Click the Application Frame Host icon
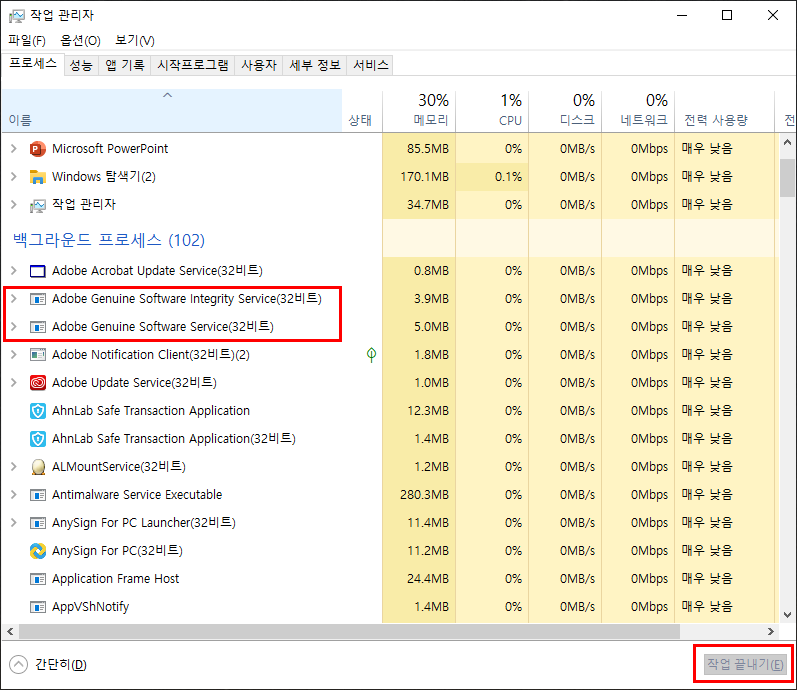The width and height of the screenshot is (797, 690). click(38, 579)
